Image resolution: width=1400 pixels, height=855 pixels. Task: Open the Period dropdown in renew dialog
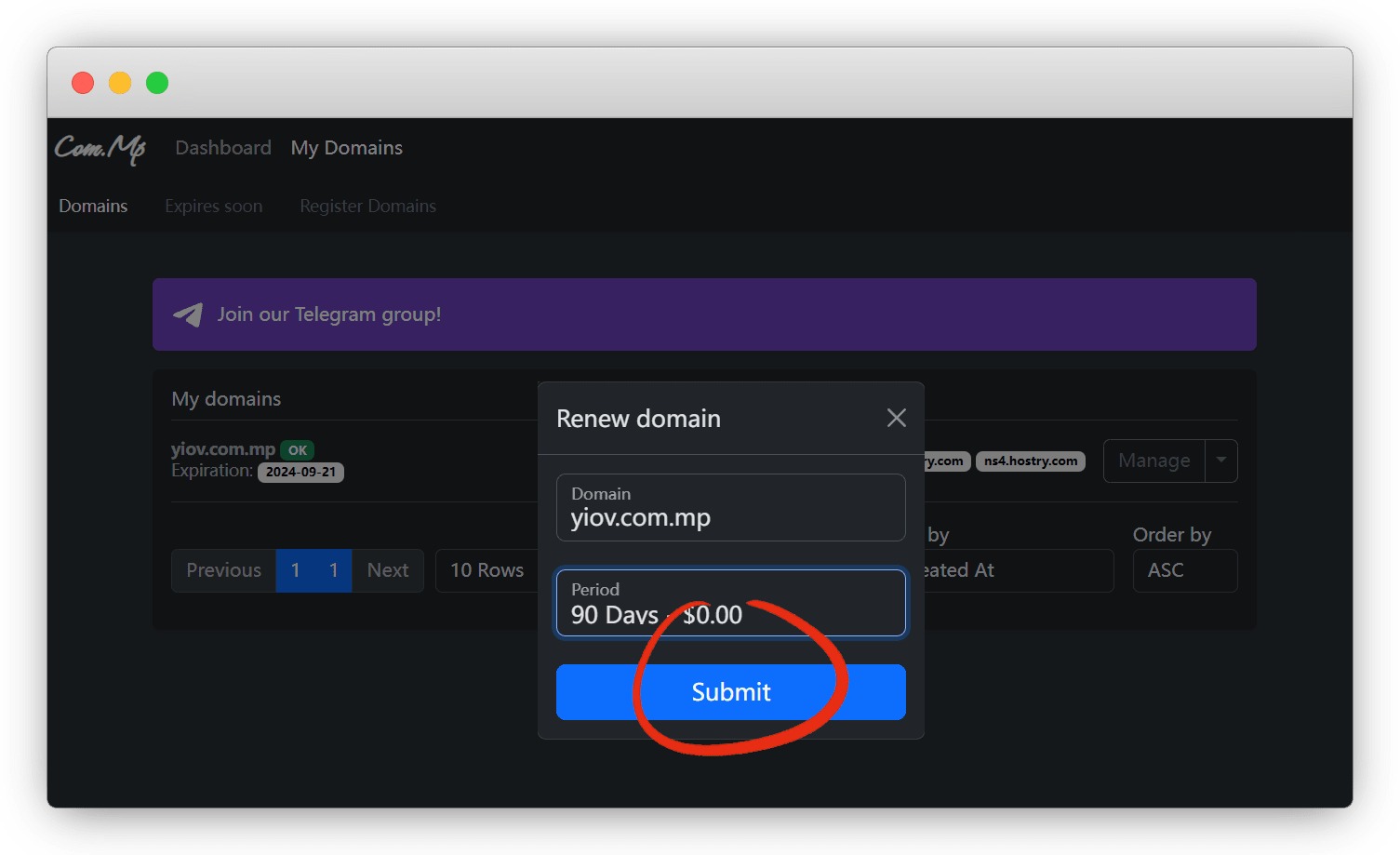(730, 603)
